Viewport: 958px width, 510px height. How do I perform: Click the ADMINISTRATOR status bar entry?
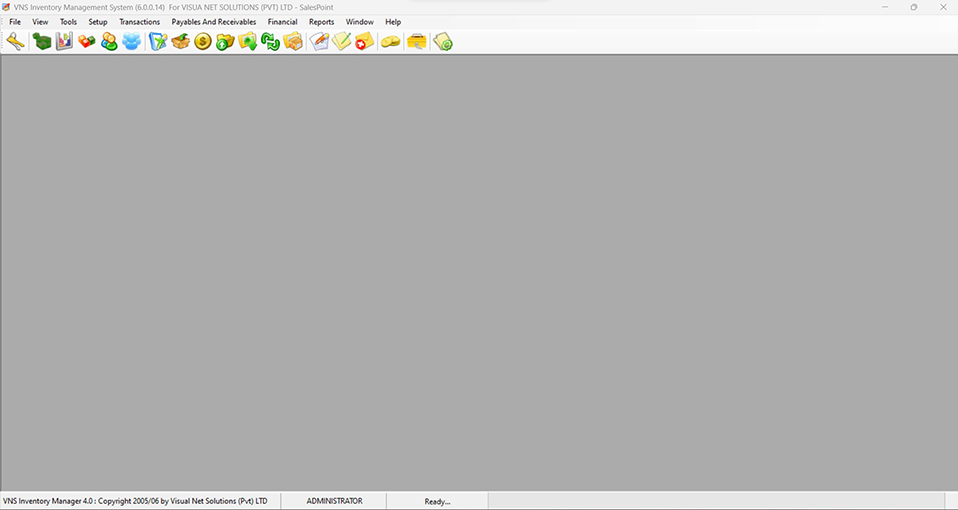click(x=334, y=501)
